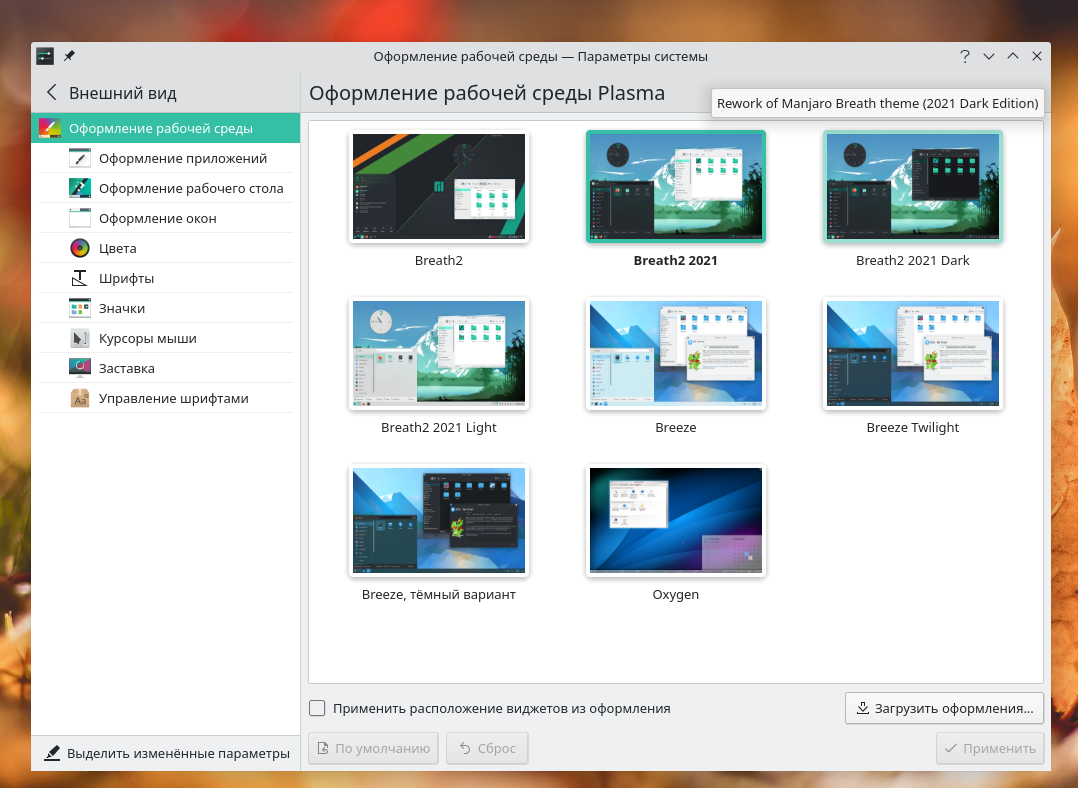The width and height of the screenshot is (1078, 788).
Task: Select the Оформление рабочей среды sidebar entry
Action: pyautogui.click(x=166, y=128)
